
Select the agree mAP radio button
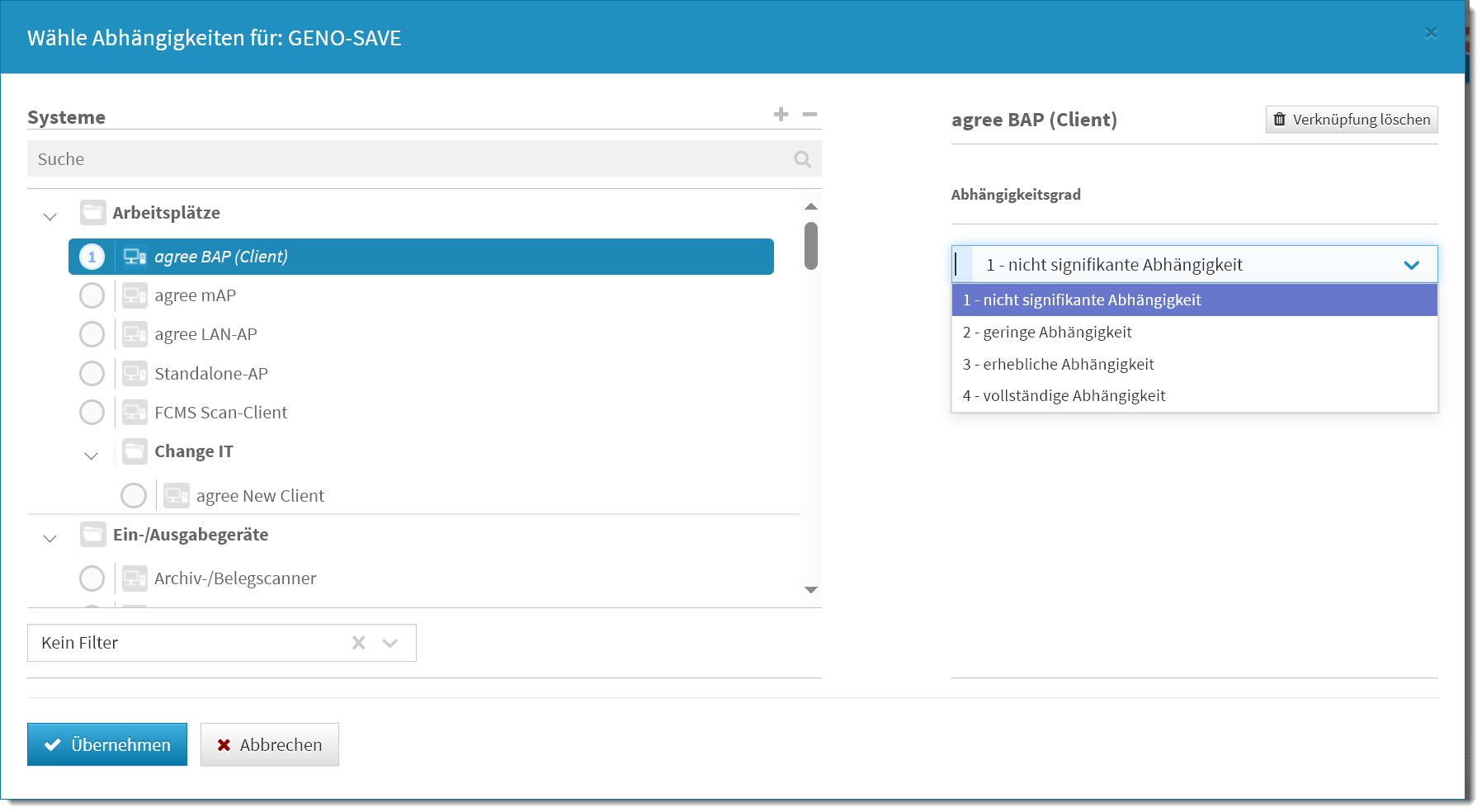[x=92, y=295]
